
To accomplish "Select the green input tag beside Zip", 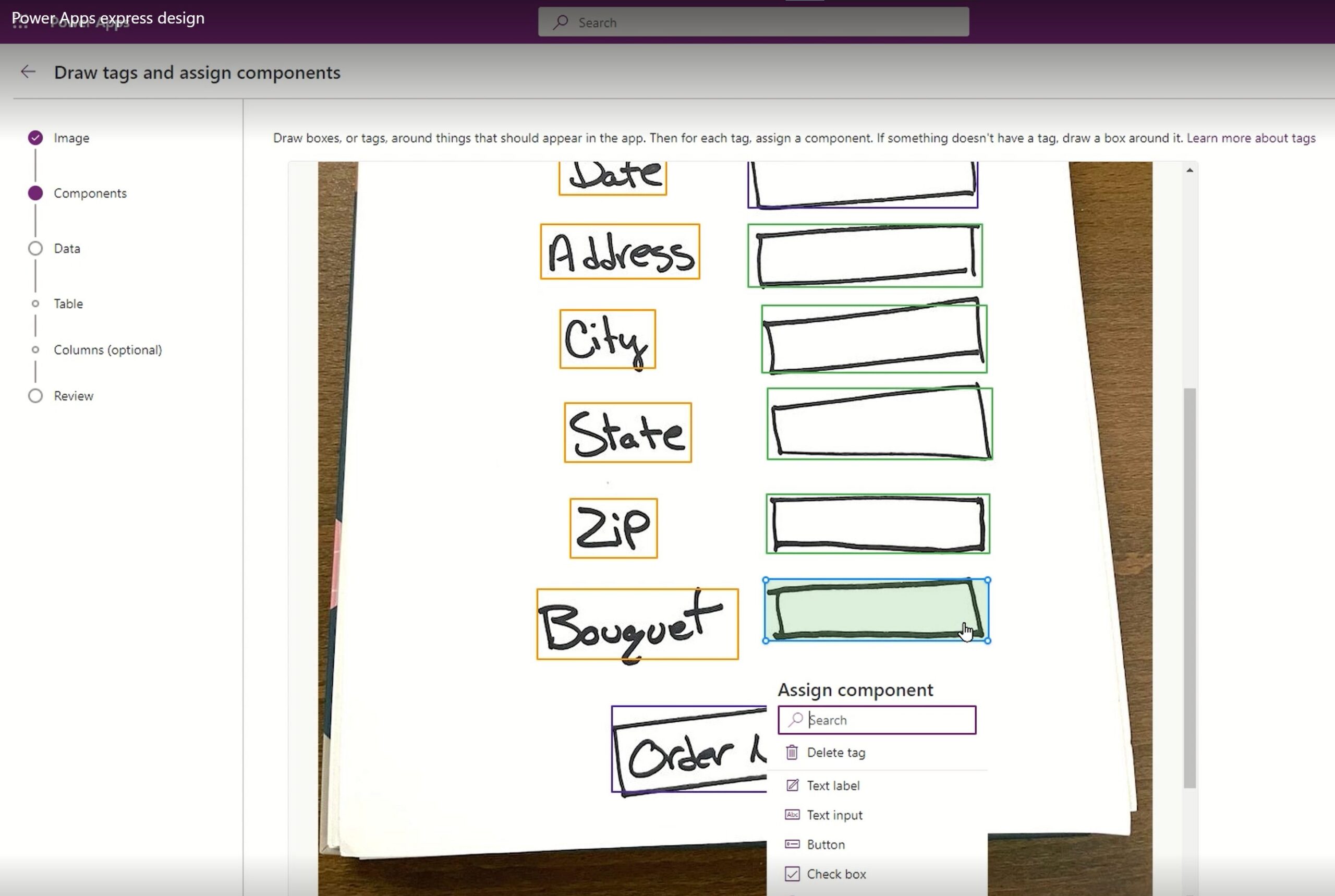I will click(878, 524).
